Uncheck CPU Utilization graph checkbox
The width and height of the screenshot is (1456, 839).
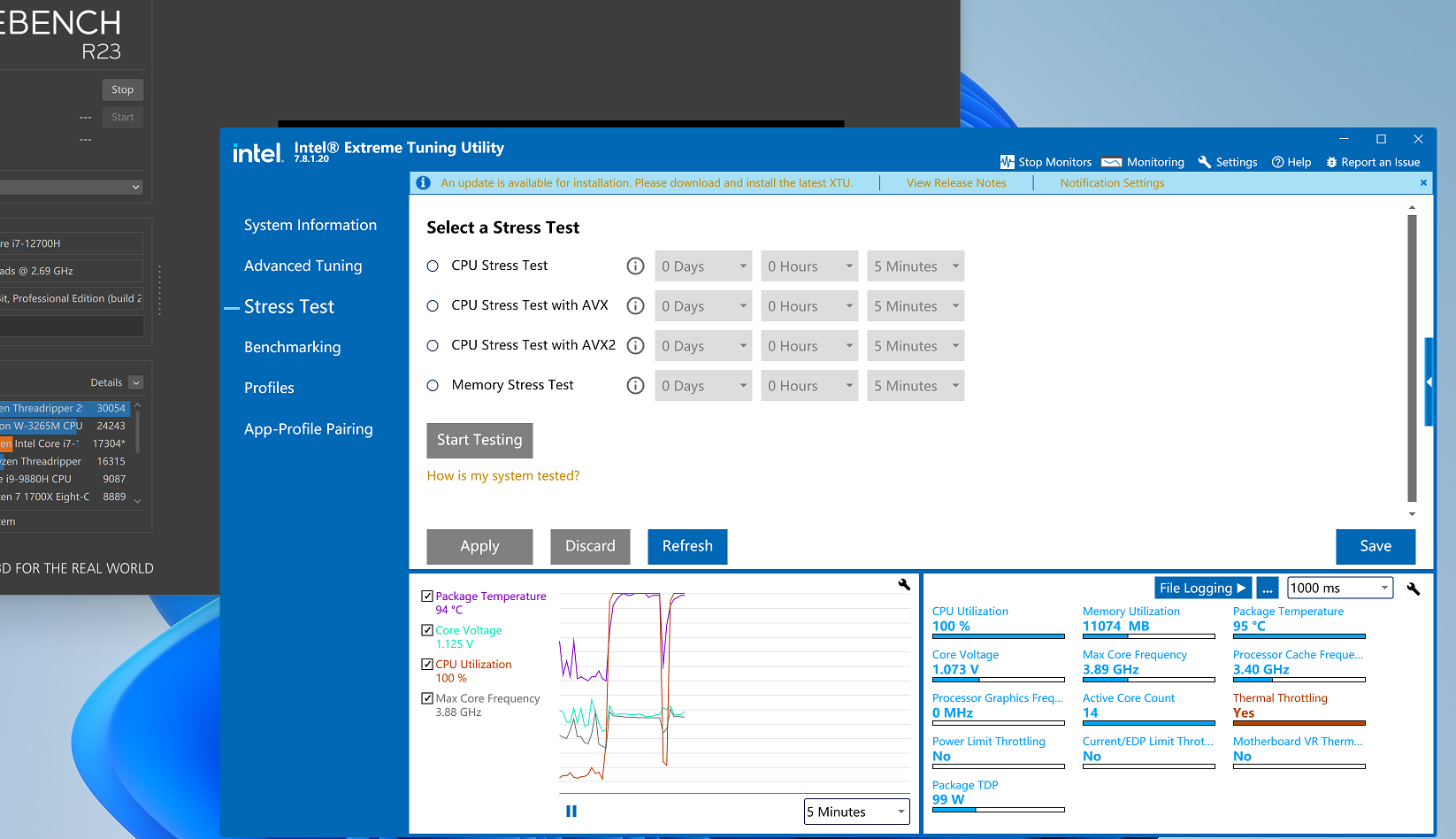pos(427,664)
